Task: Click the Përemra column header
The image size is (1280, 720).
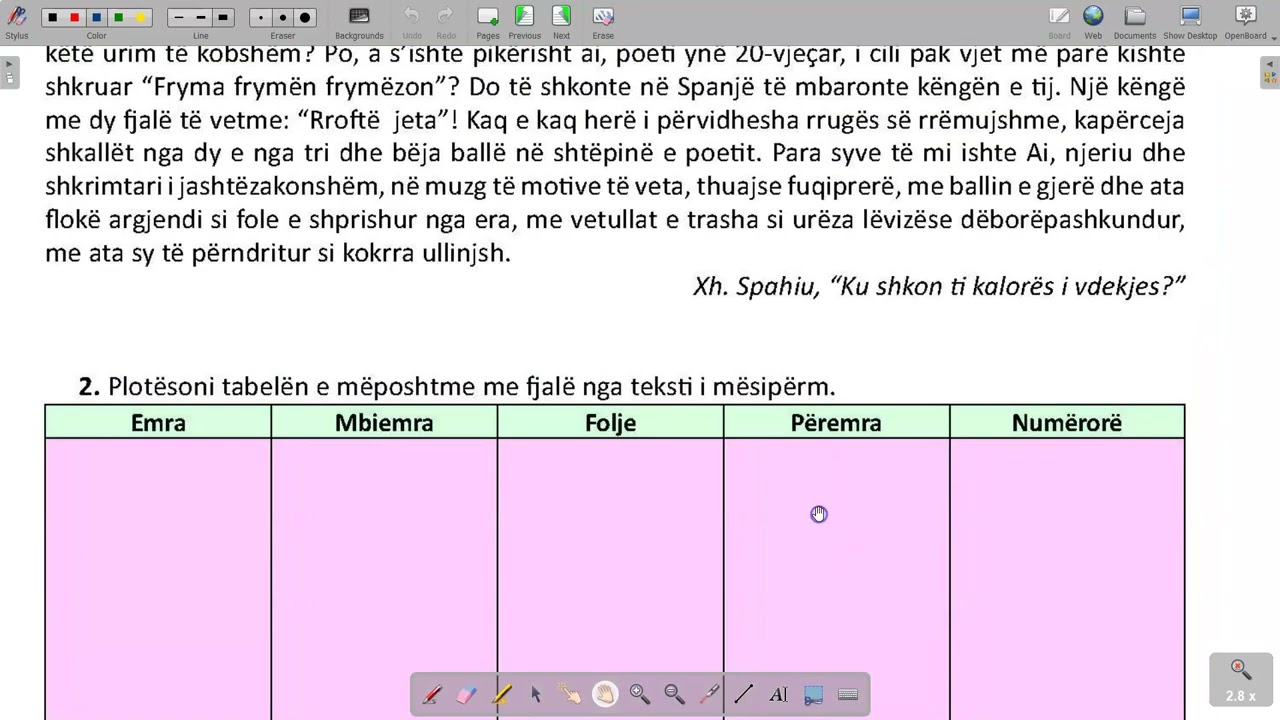Action: click(836, 423)
